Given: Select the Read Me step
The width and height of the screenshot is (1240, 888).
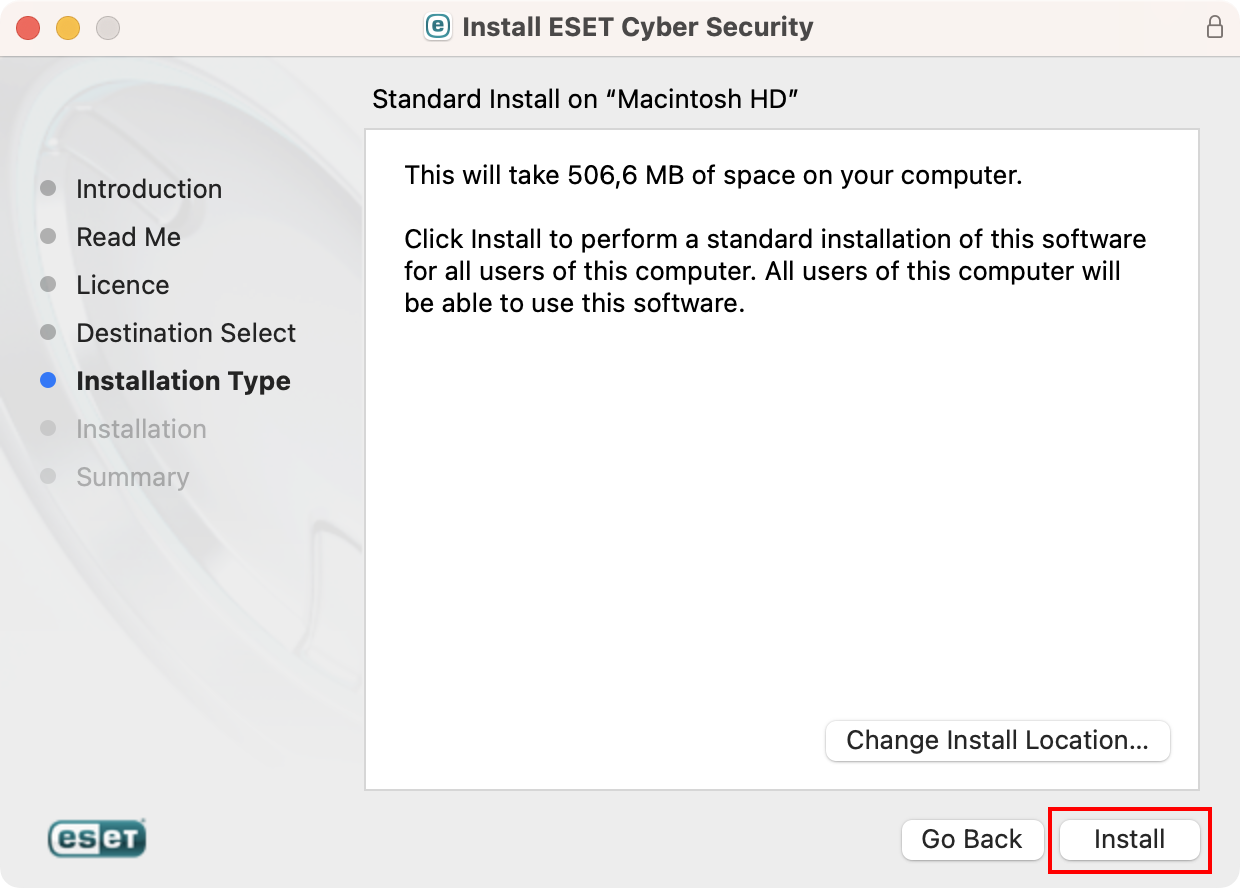Looking at the screenshot, I should (128, 237).
